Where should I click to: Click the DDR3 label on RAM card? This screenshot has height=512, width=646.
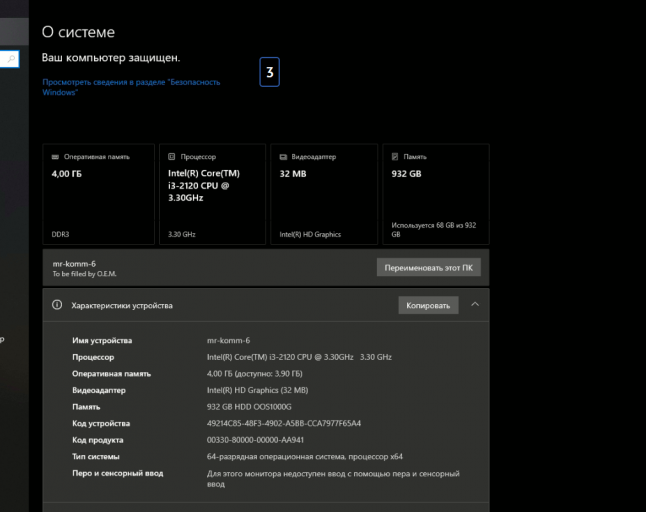pos(60,234)
